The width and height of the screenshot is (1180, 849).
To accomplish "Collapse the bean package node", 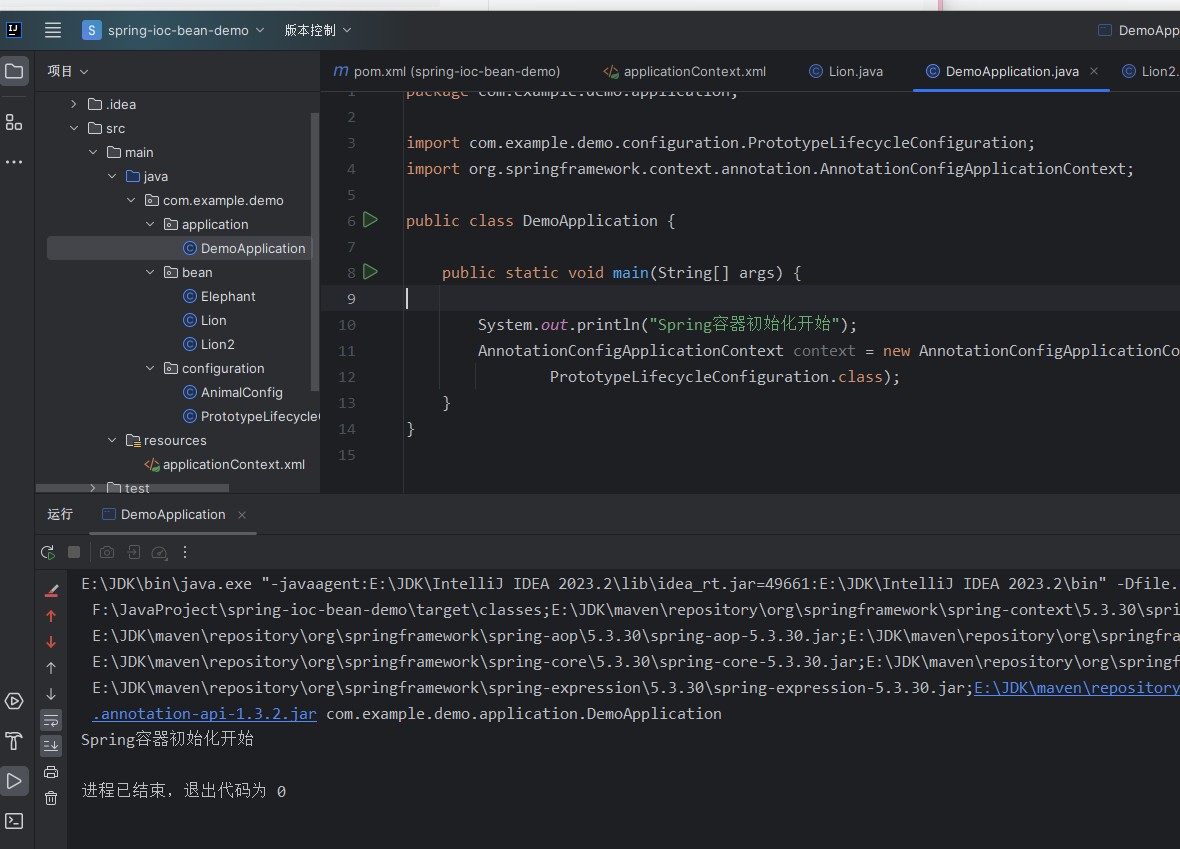I will [150, 272].
